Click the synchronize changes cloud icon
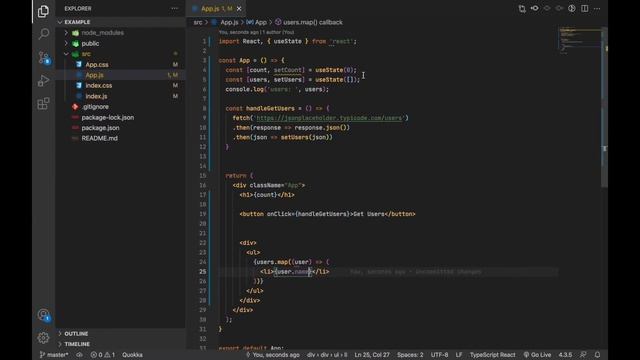The height and width of the screenshot is (360, 640). (x=79, y=355)
